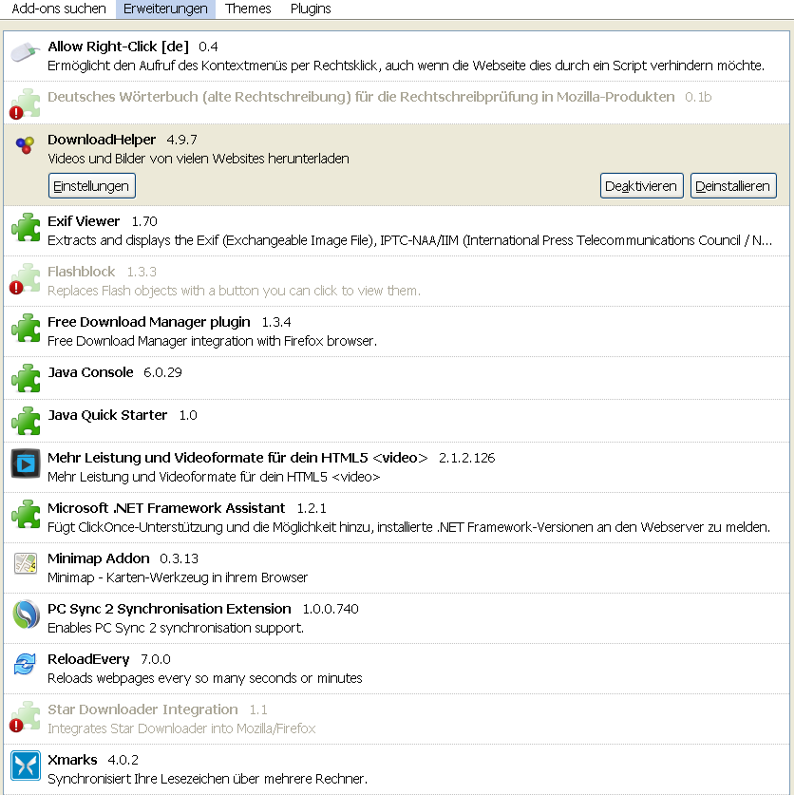Select the Java Console entry name
This screenshot has height=795, width=794.
tap(90, 372)
